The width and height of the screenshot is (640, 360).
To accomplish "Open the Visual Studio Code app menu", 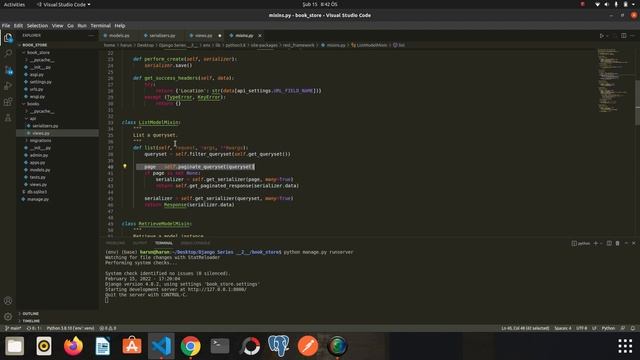I will click(63, 4).
